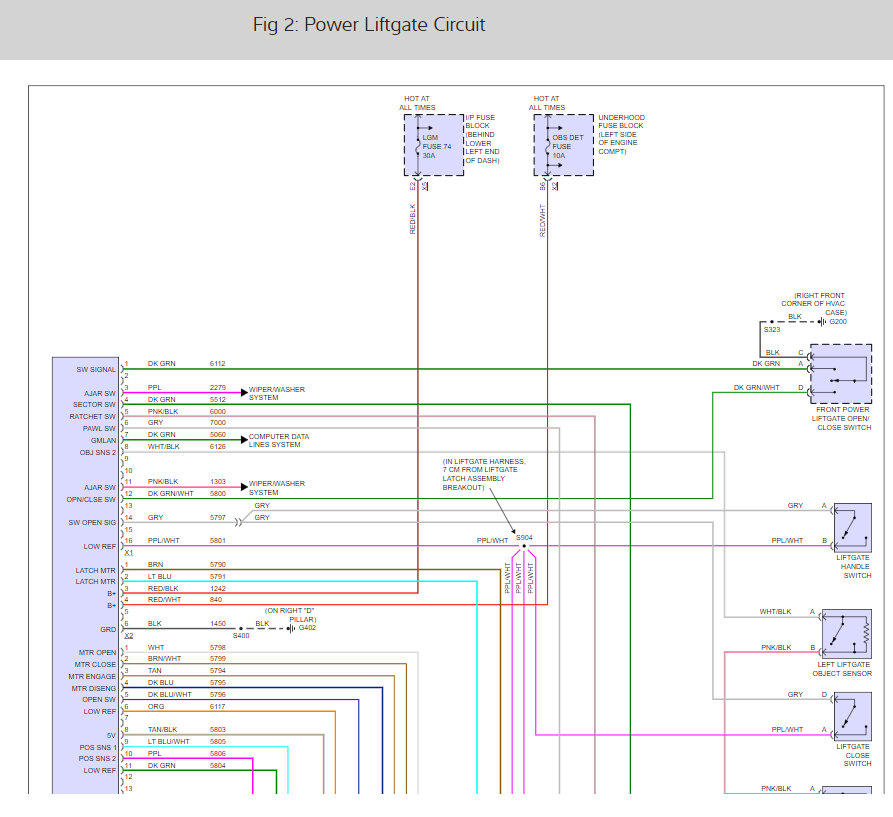This screenshot has height=817, width=893.
Task: Click the OBS DET Fuse 10A block
Action: point(563,145)
